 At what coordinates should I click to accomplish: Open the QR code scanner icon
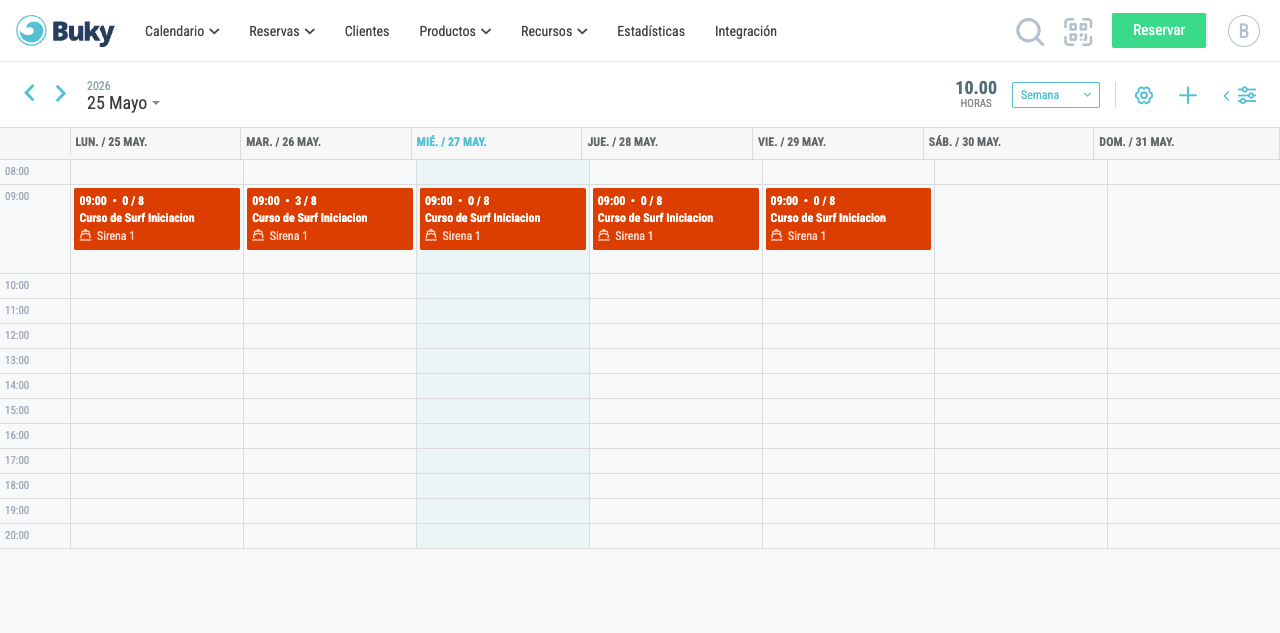(x=1078, y=32)
